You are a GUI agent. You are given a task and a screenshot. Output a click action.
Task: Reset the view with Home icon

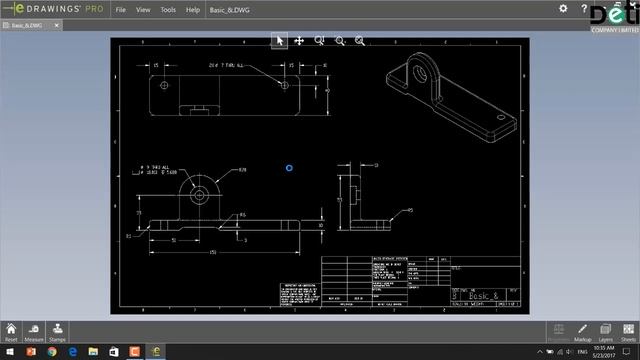coord(11,332)
